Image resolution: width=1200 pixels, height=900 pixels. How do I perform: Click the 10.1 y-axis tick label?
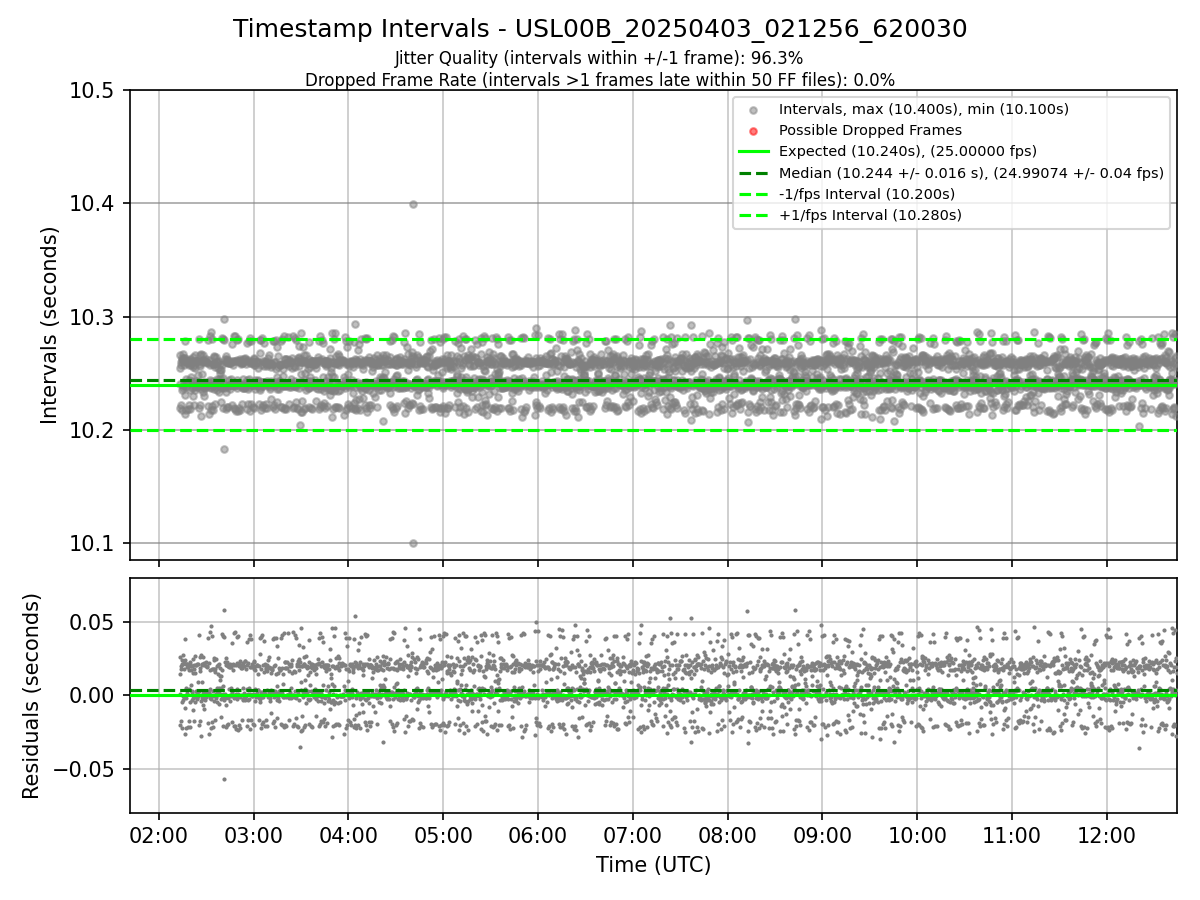[x=94, y=544]
